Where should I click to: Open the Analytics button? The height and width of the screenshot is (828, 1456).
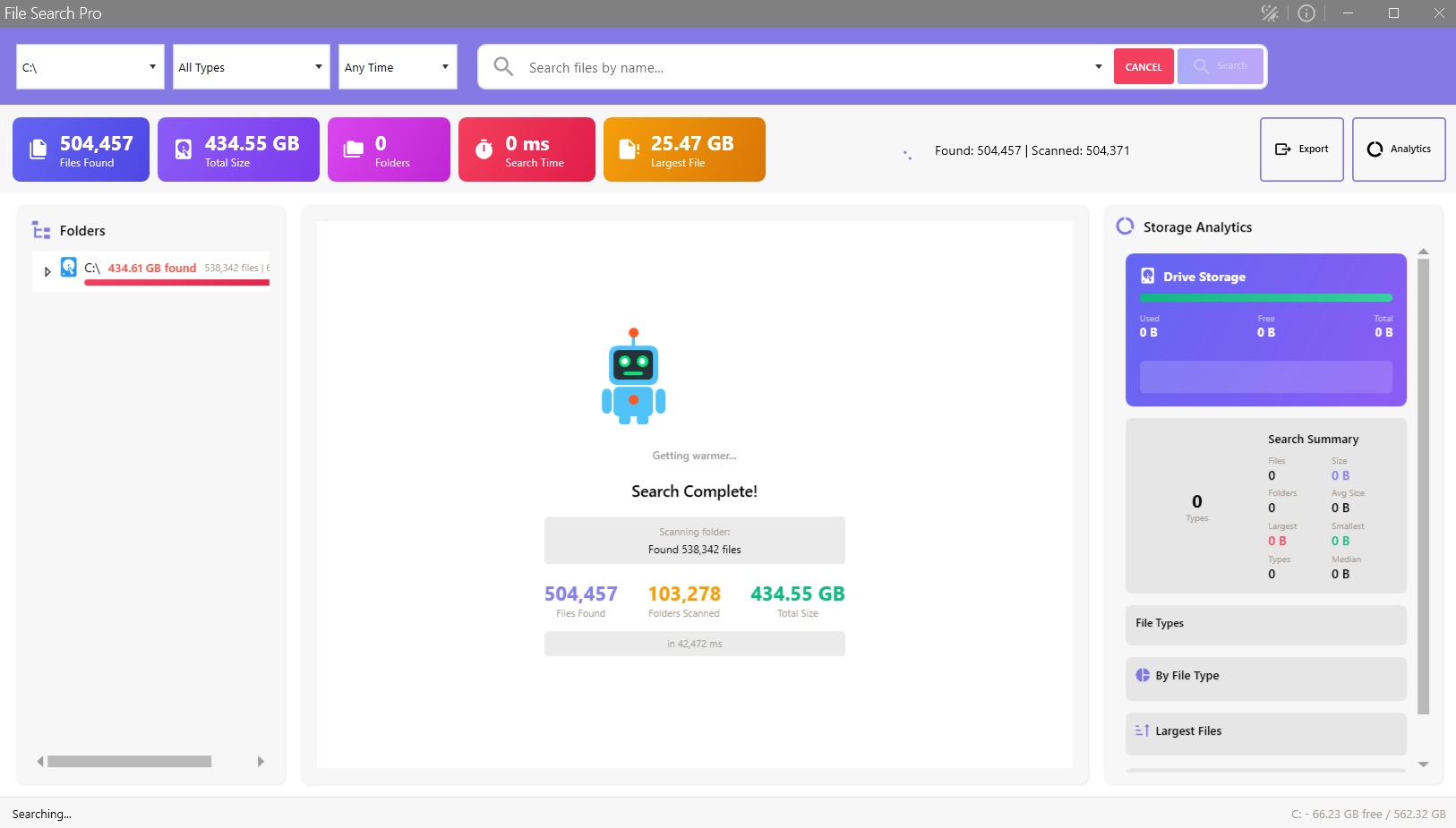1398,149
